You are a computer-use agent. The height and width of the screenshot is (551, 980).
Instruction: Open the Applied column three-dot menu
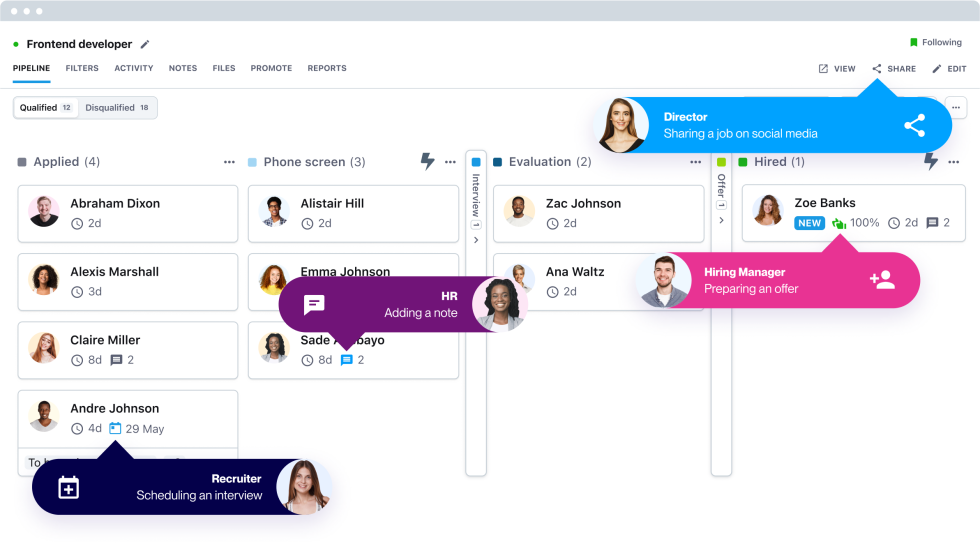pyautogui.click(x=229, y=162)
